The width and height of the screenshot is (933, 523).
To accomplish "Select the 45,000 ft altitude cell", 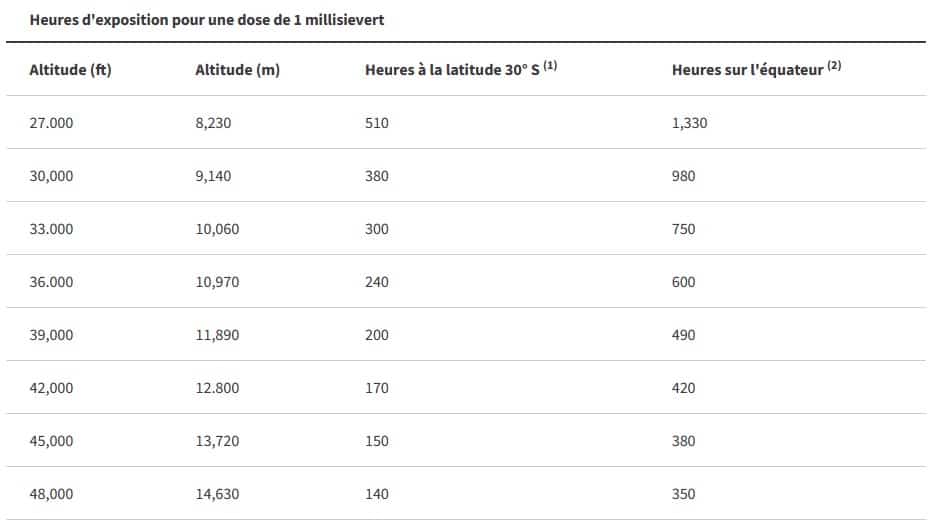I will coord(52,441).
